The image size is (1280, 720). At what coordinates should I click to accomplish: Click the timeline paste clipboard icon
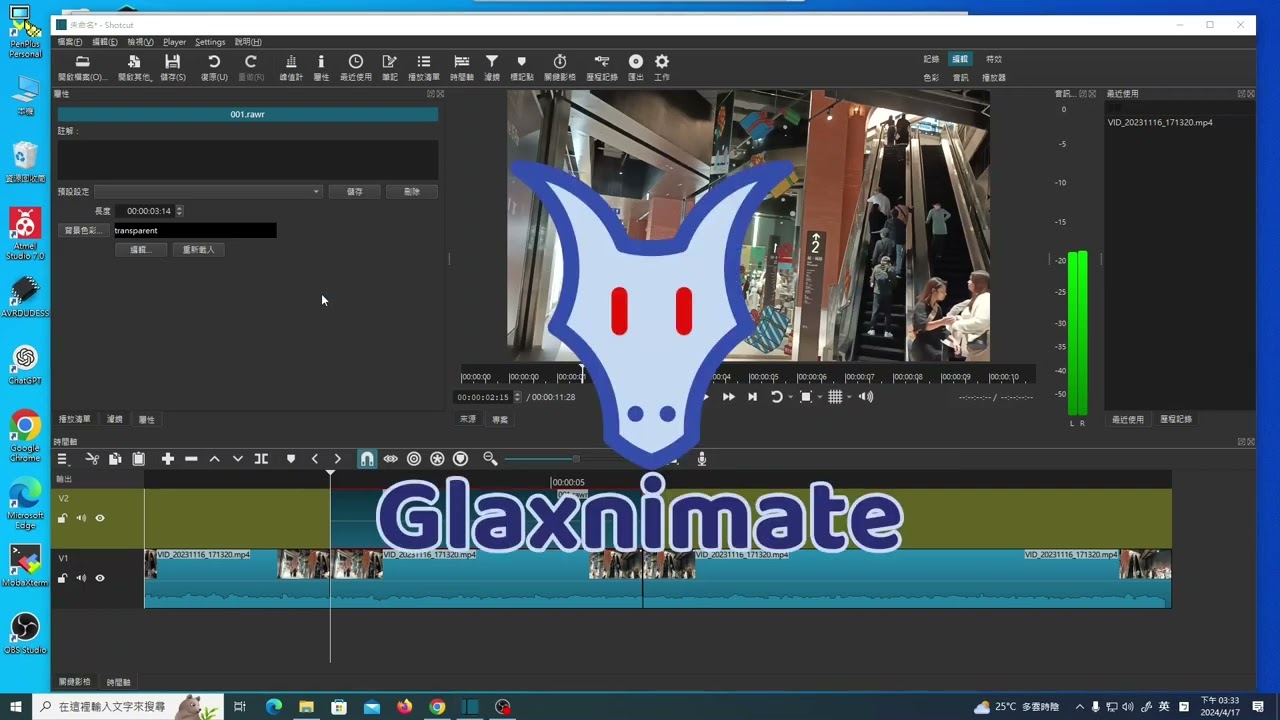pyautogui.click(x=139, y=459)
